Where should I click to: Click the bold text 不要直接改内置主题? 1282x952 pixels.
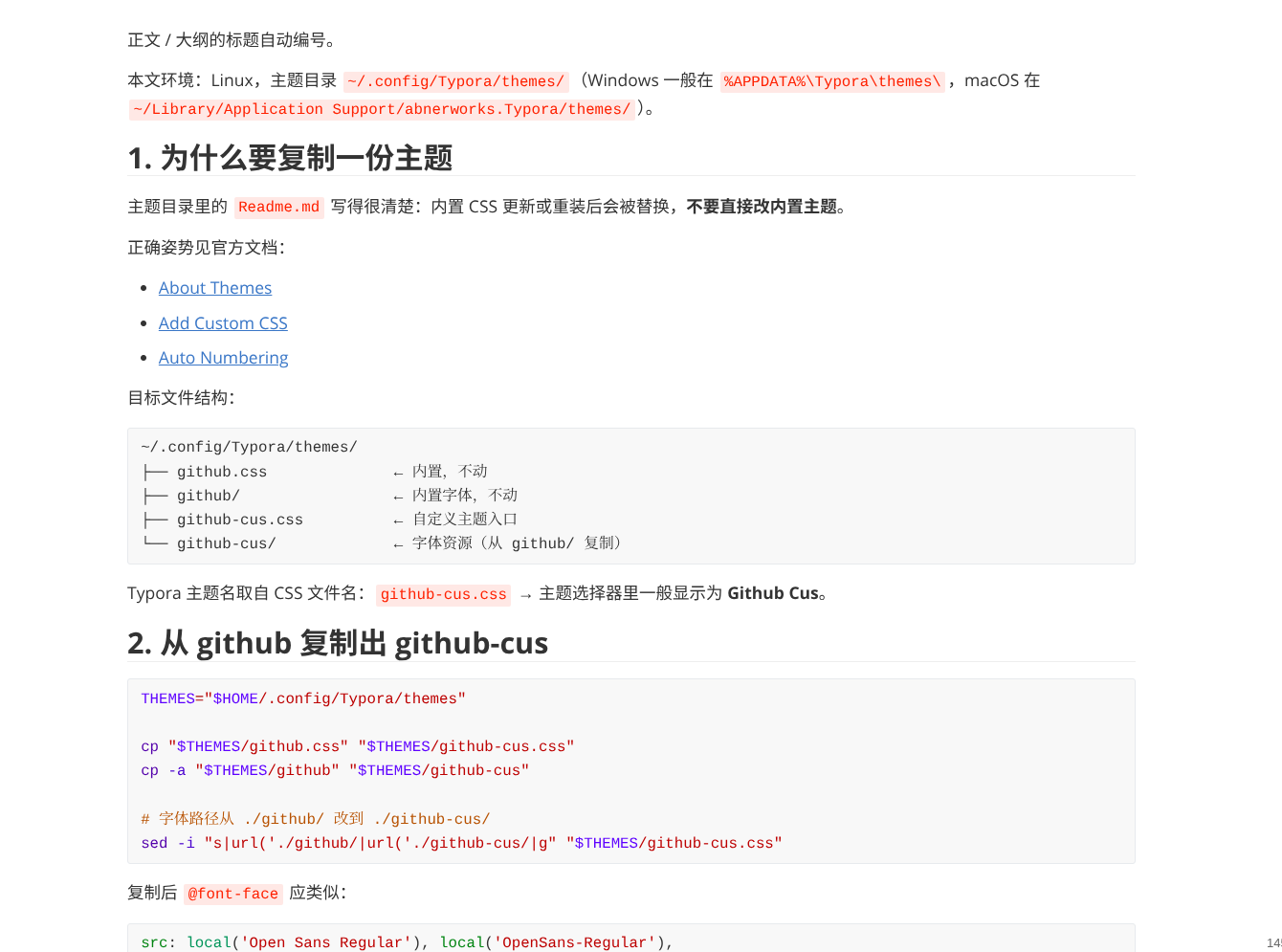click(762, 207)
